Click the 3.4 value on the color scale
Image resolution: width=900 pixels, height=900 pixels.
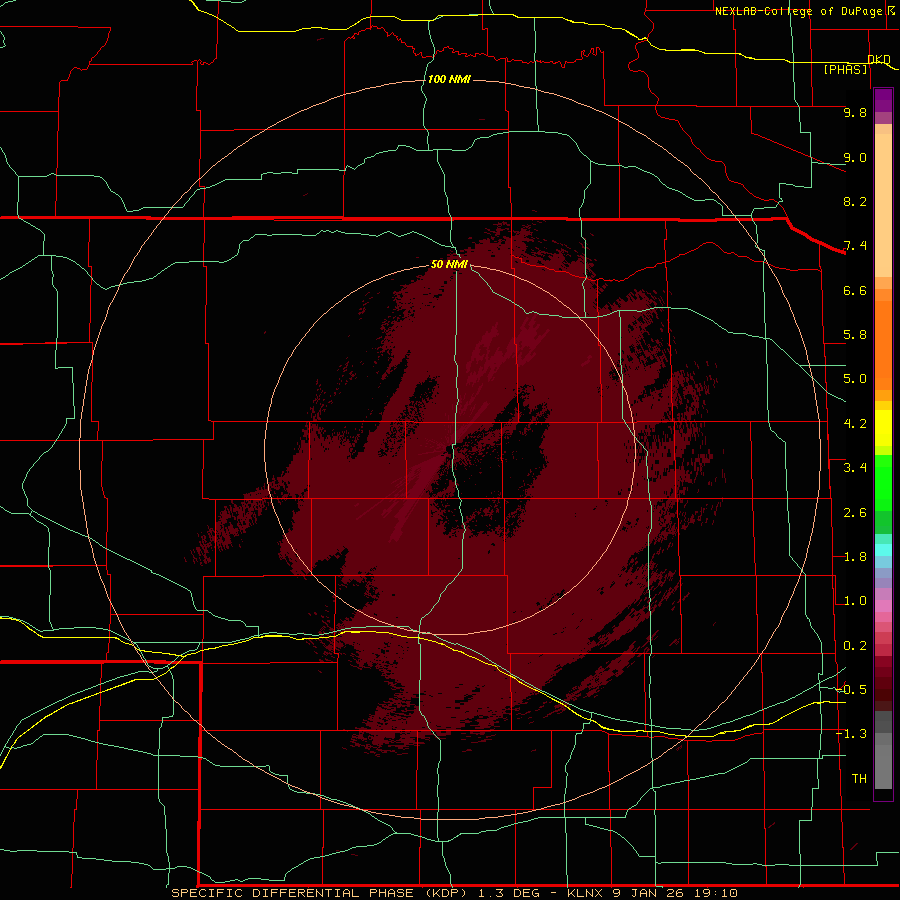pyautogui.click(x=855, y=468)
